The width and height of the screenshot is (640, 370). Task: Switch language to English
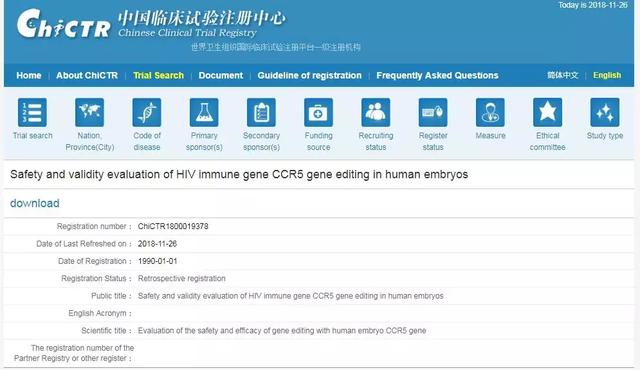pyautogui.click(x=607, y=75)
